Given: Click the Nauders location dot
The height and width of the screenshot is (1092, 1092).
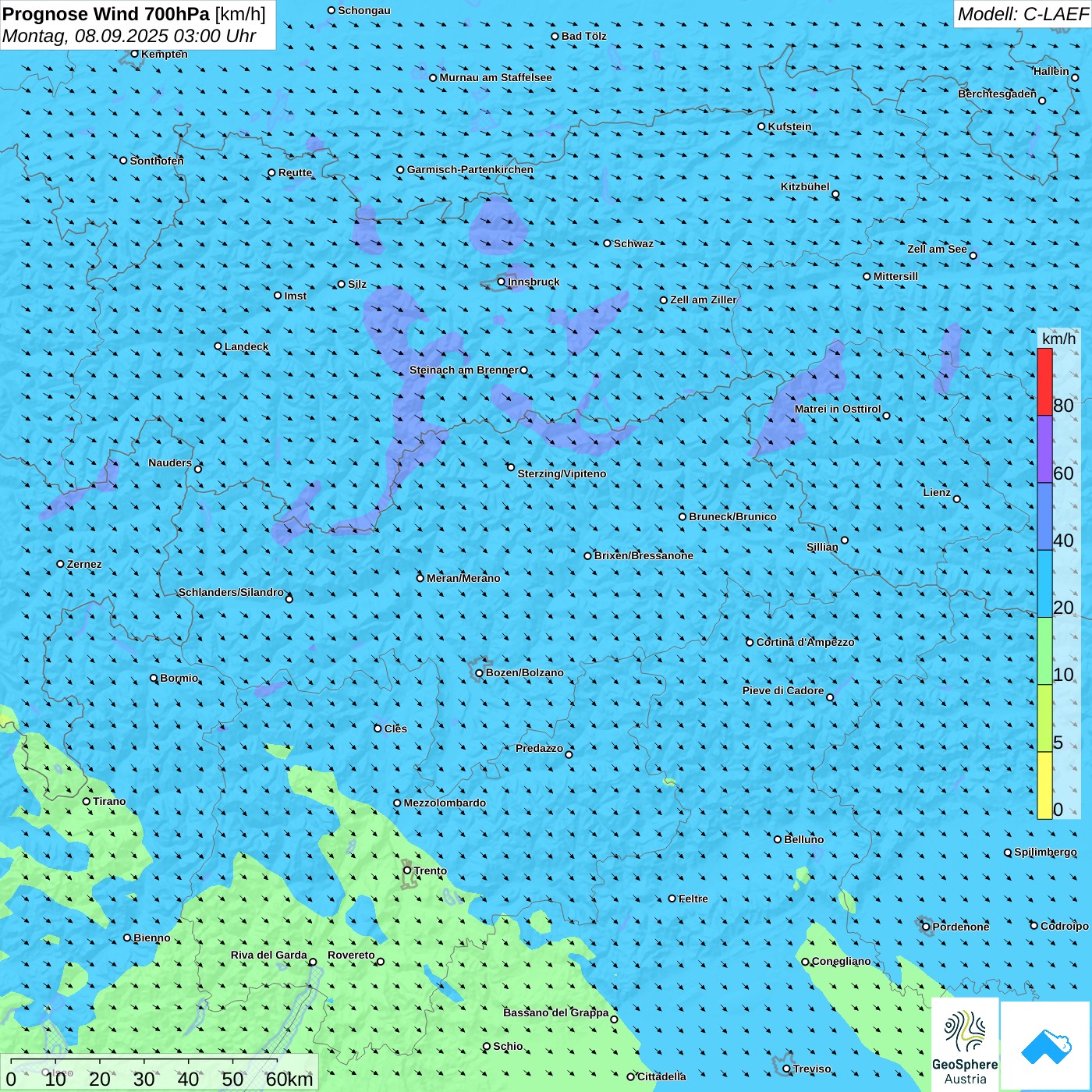Looking at the screenshot, I should [x=198, y=469].
